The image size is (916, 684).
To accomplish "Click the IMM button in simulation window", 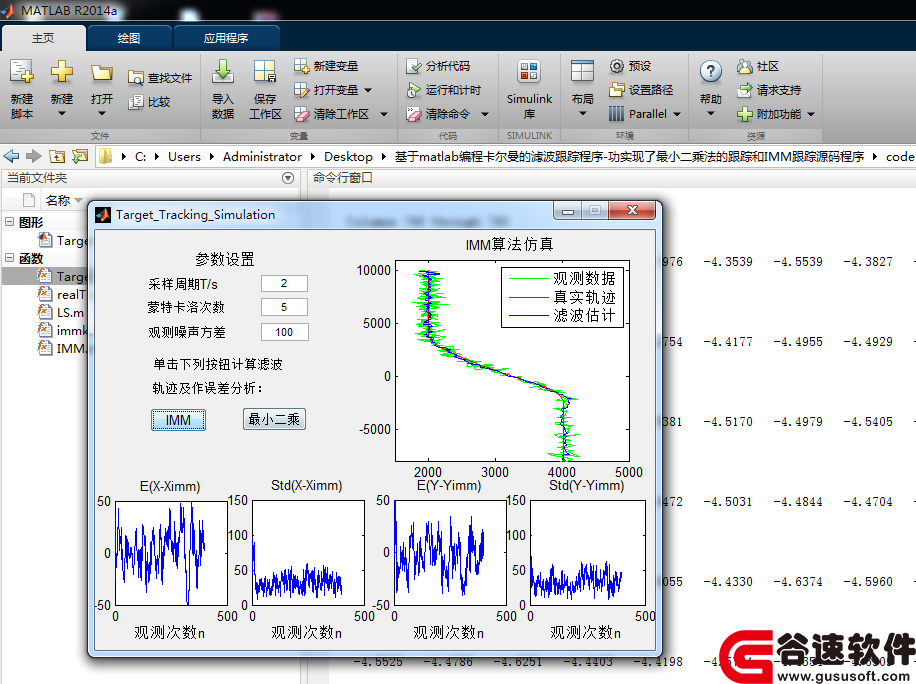I will pyautogui.click(x=178, y=419).
